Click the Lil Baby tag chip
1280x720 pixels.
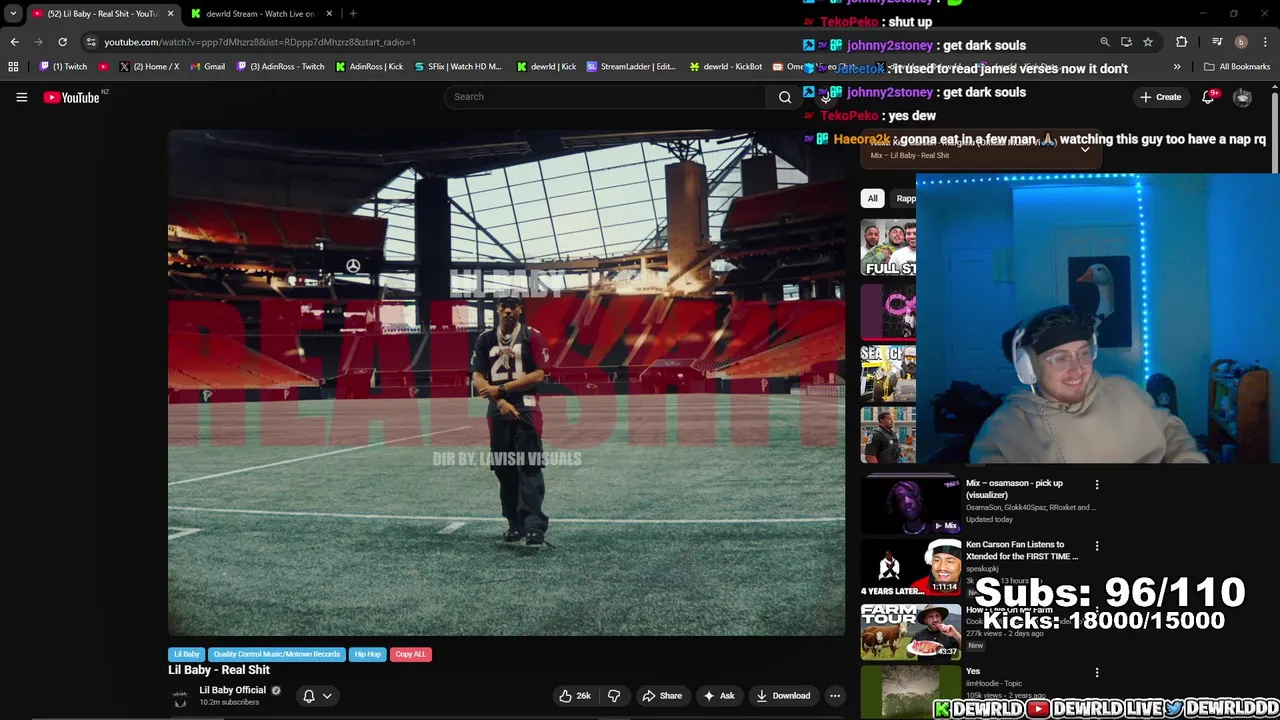click(x=186, y=654)
